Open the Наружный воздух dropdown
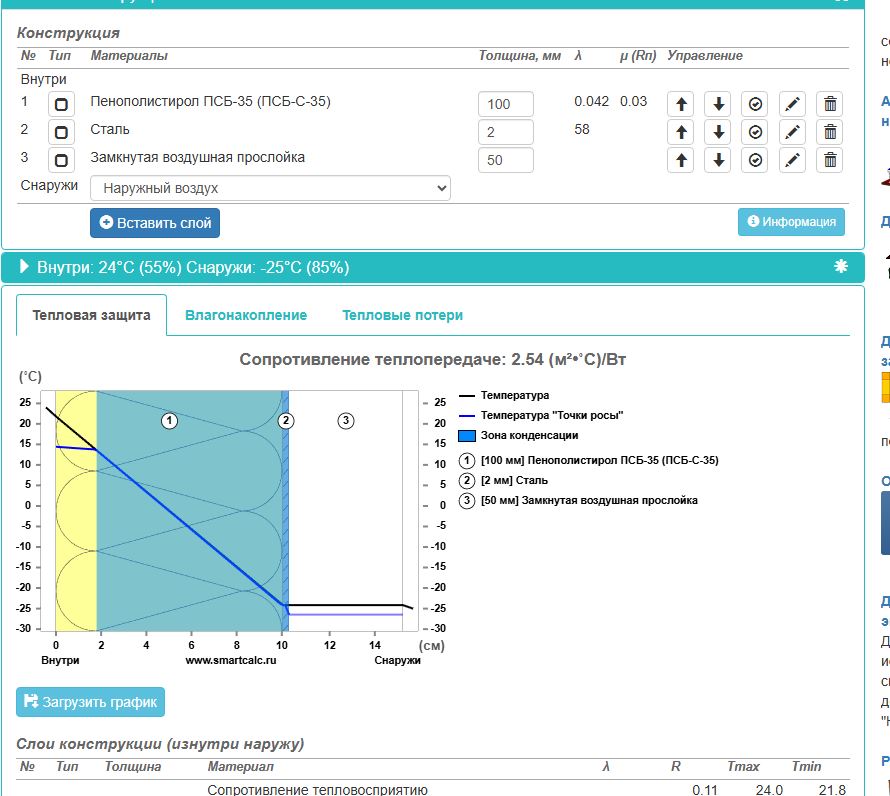The height and width of the screenshot is (796, 890). (x=270, y=188)
